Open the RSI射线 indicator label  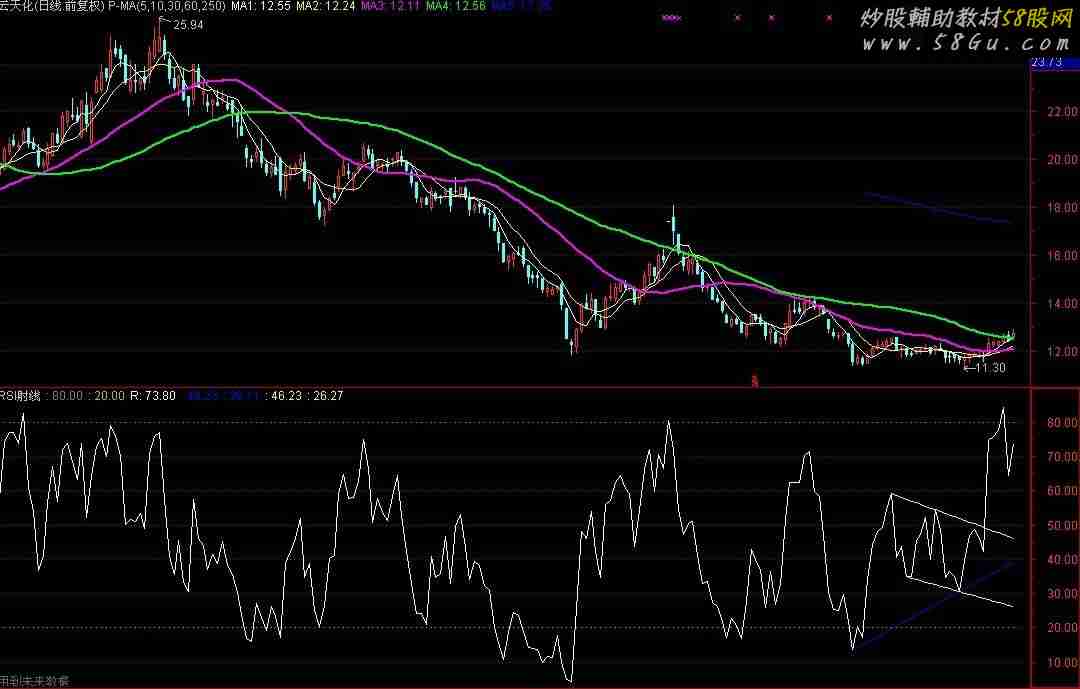(20, 396)
